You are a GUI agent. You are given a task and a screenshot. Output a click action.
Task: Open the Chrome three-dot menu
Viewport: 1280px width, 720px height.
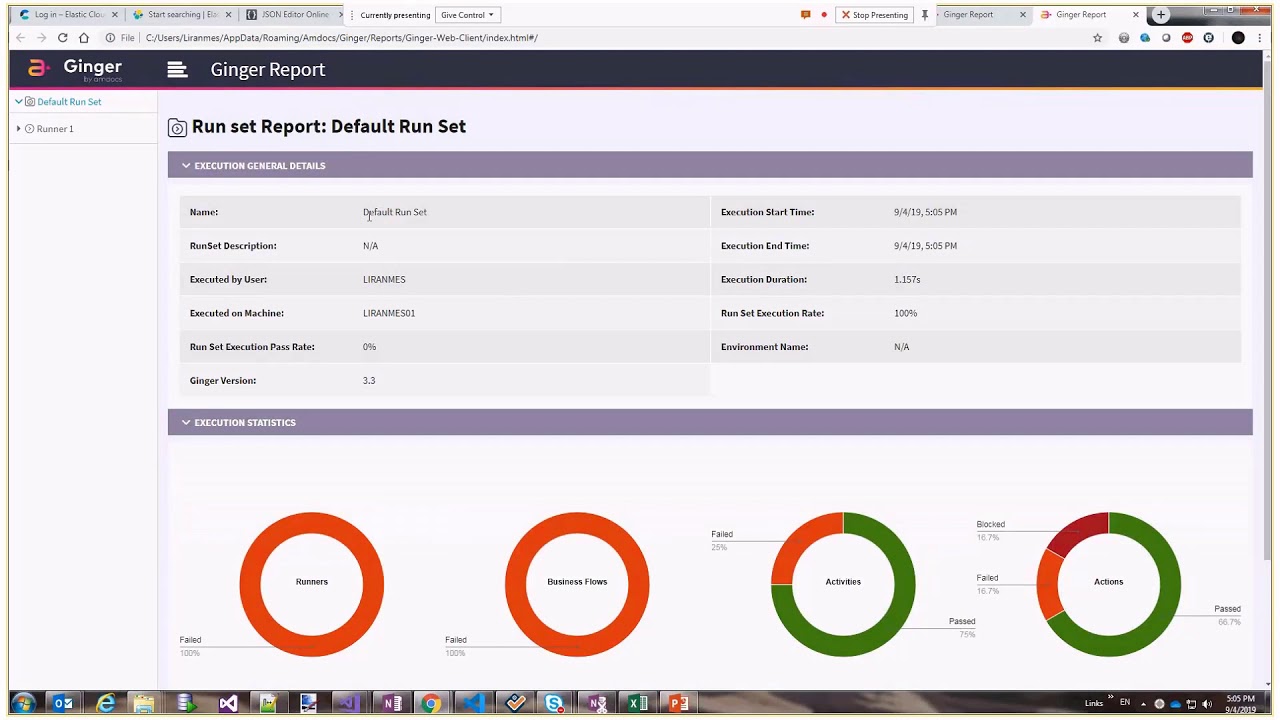pos(1259,38)
